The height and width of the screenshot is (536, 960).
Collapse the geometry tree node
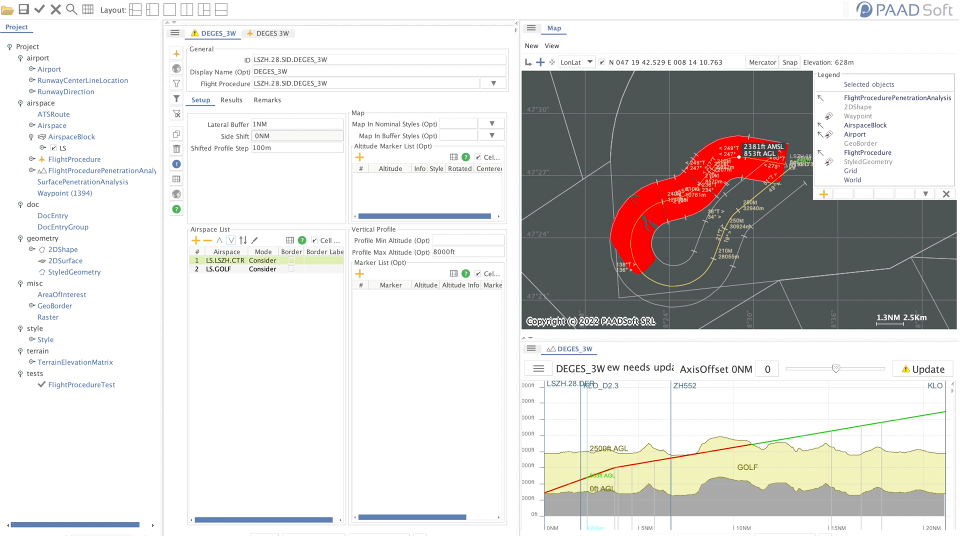tap(20, 238)
